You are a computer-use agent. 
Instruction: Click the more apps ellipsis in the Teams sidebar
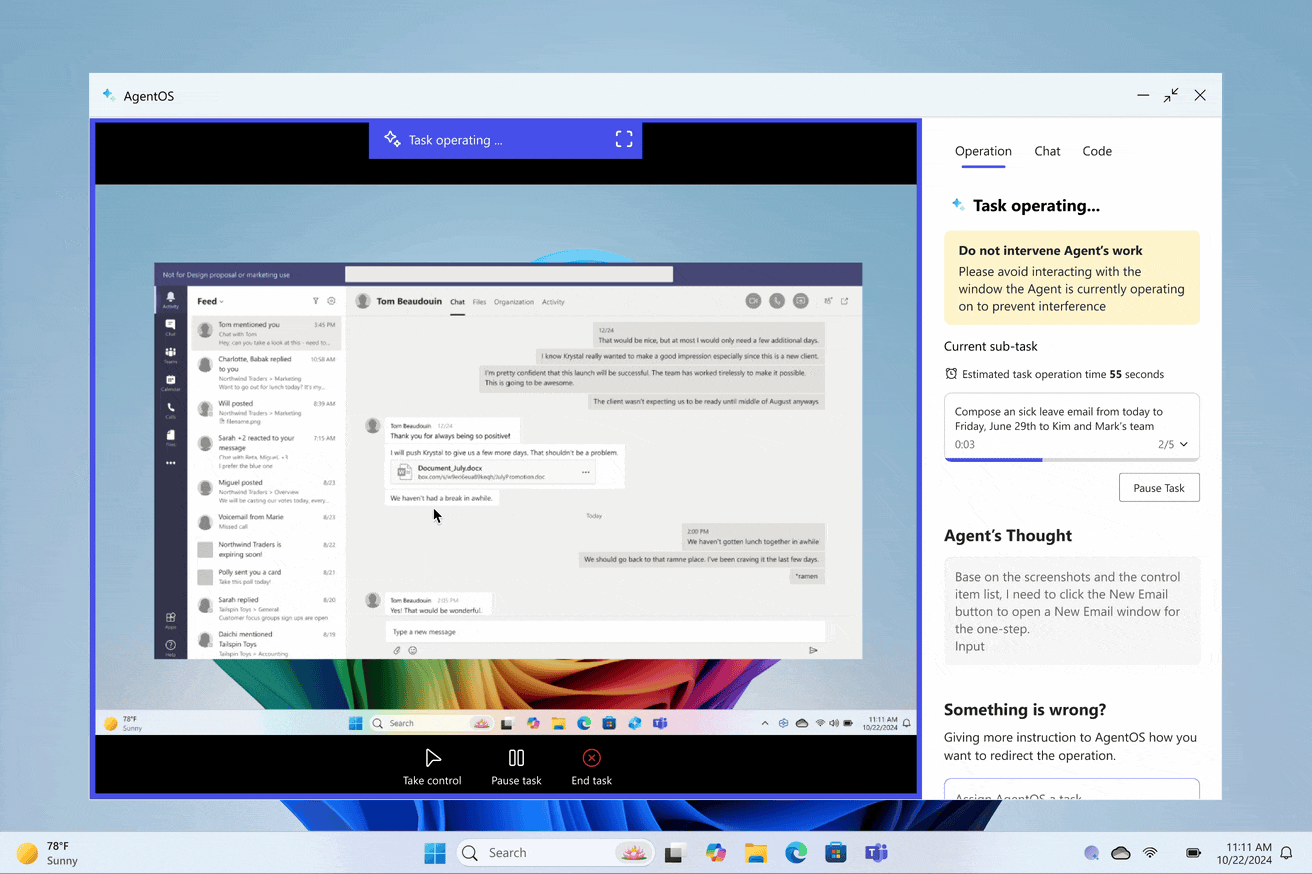coord(170,463)
